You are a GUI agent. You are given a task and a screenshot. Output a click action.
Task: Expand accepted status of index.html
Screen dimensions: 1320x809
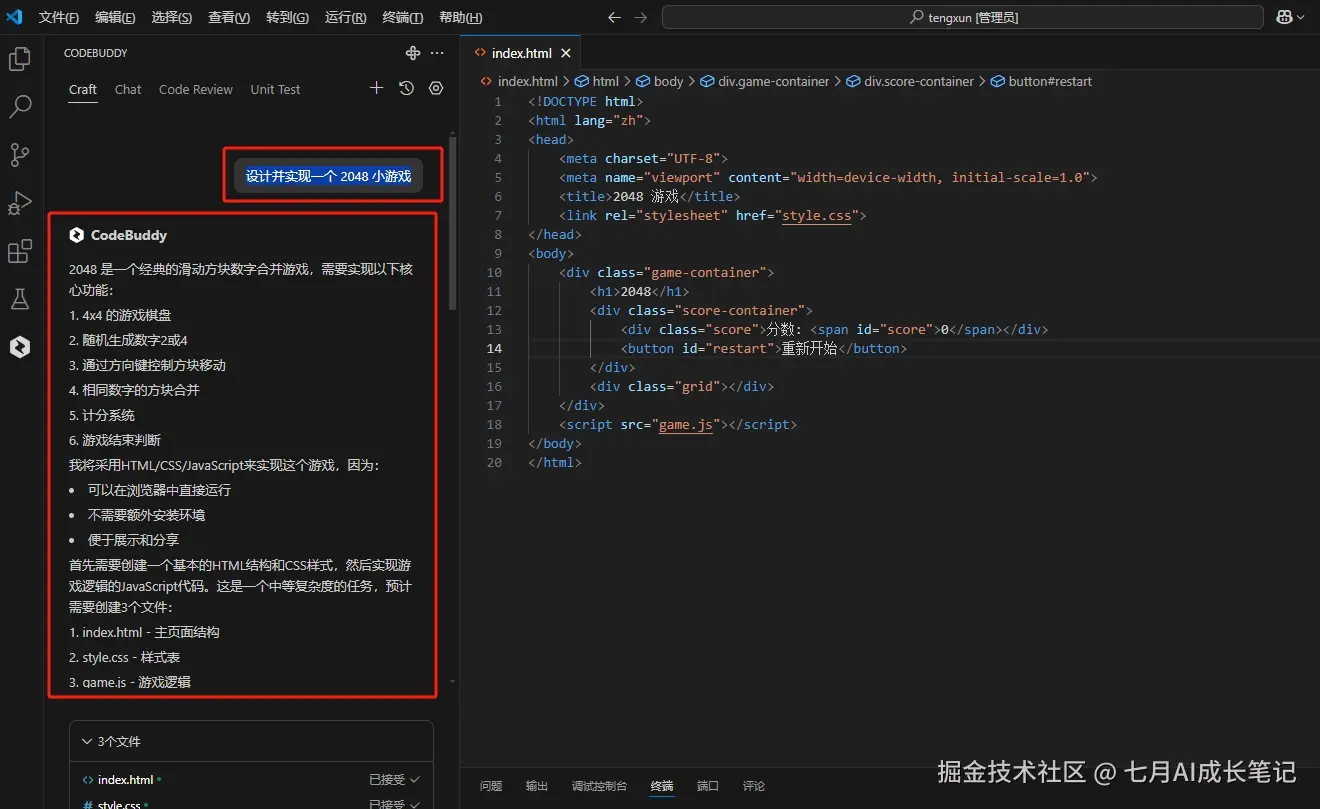click(394, 779)
